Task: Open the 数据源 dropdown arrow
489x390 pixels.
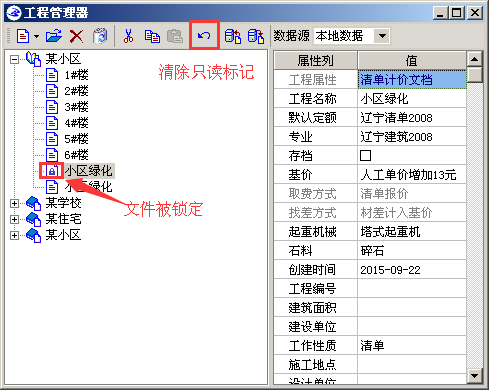Action: point(382,36)
